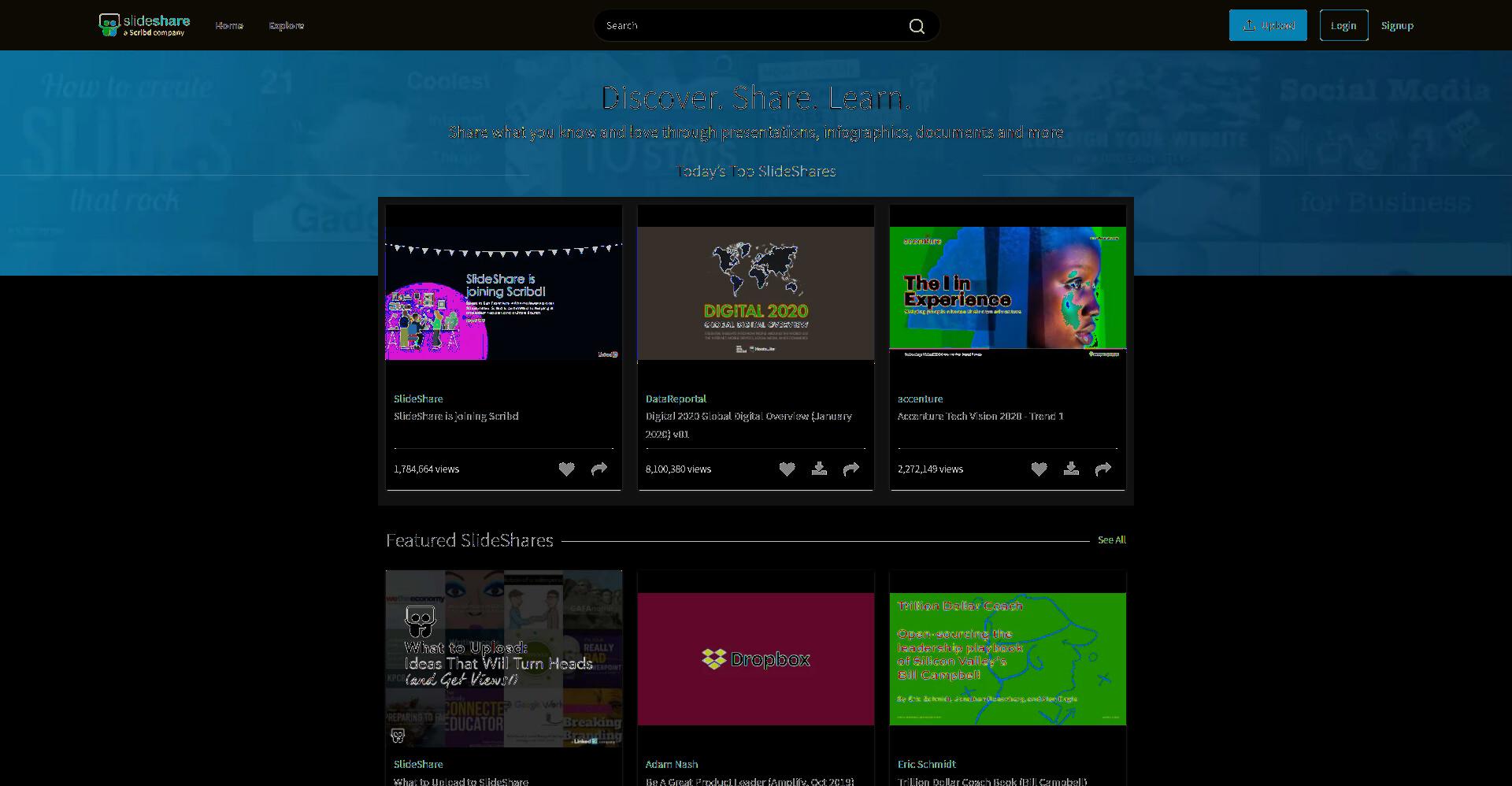
Task: Click the Signup link
Action: click(1397, 26)
